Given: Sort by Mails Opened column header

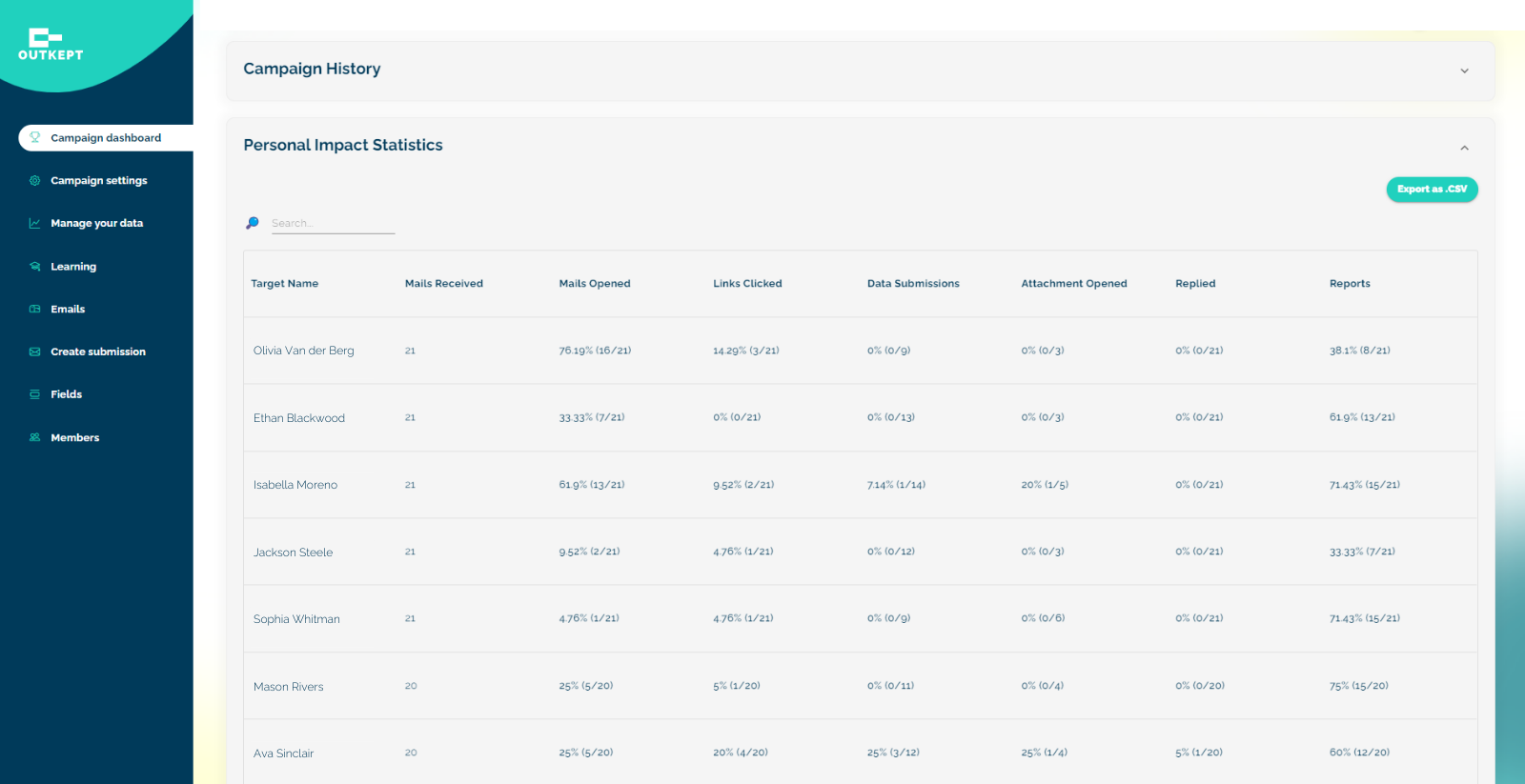Looking at the screenshot, I should tap(595, 284).
